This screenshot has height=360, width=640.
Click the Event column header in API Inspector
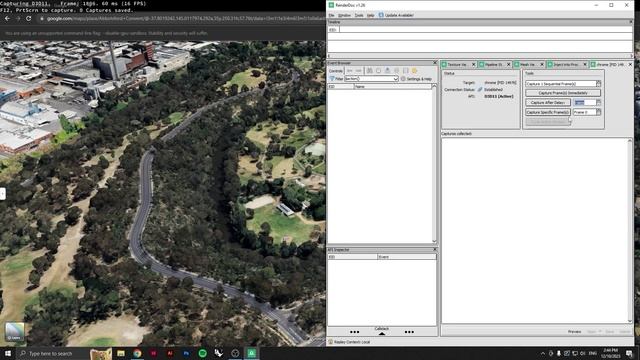(x=407, y=257)
